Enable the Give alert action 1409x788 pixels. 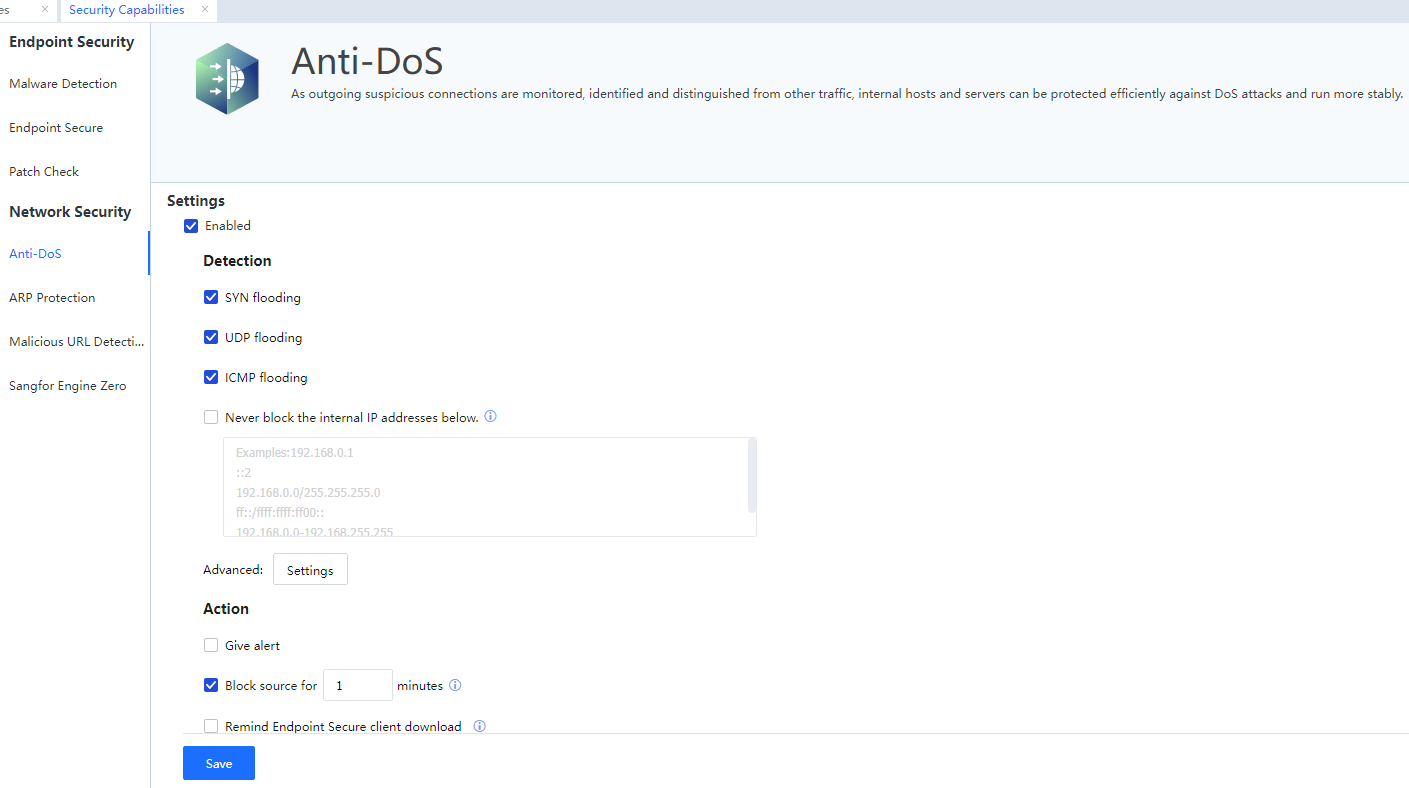[x=211, y=645]
